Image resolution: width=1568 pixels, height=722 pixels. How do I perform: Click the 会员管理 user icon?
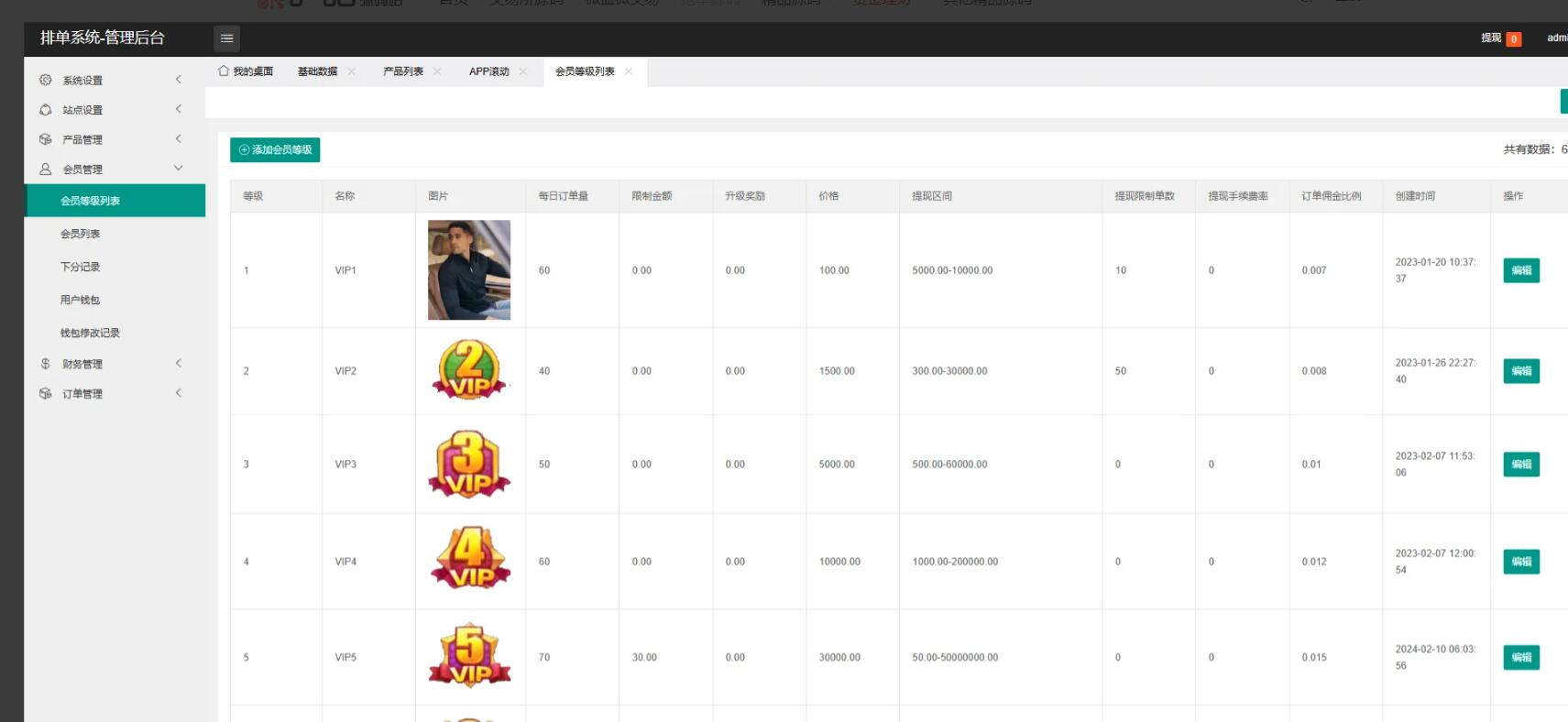[46, 170]
